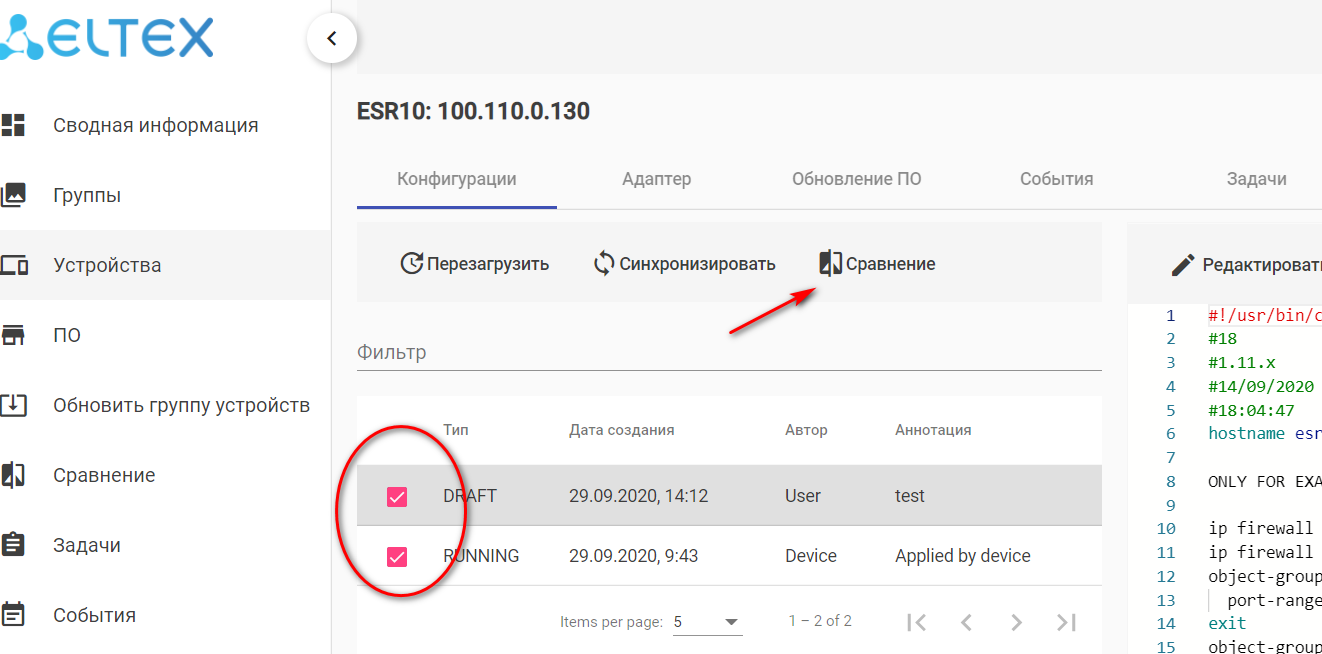Screen dimensions: 1322x654
Task: Click the Обновить группу устройств download icon
Action: click(13, 405)
